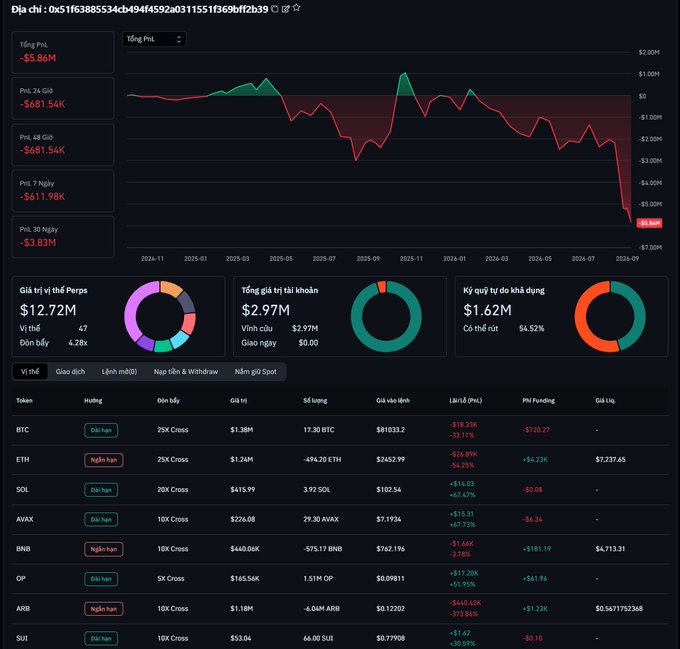Click the PnL 7 Ngày card
The height and width of the screenshot is (649, 680).
tap(63, 191)
